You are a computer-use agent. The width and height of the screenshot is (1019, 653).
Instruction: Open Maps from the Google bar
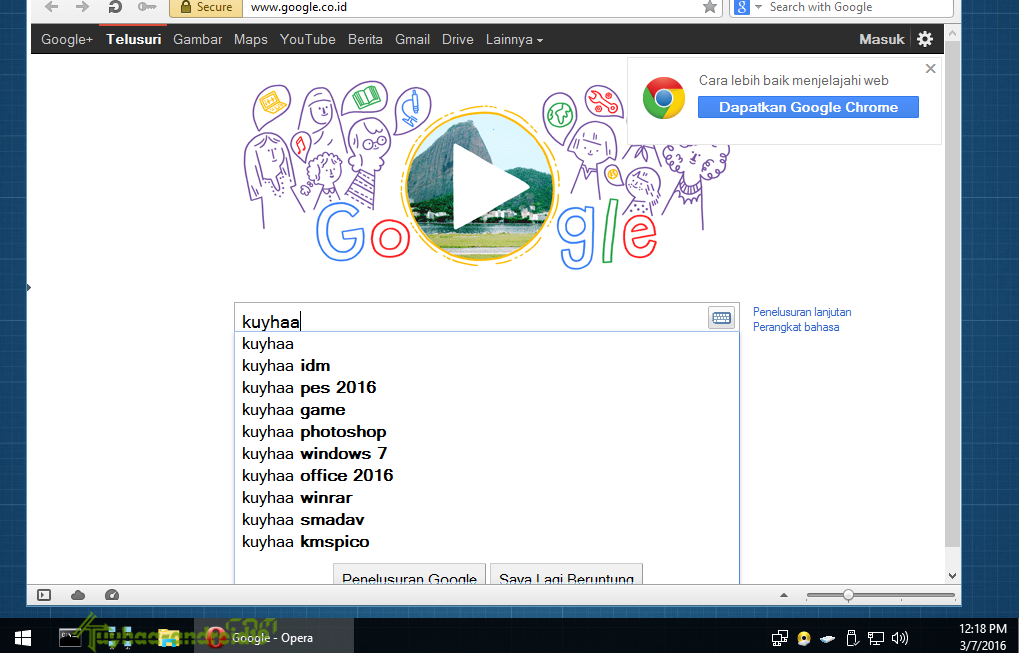coord(251,39)
